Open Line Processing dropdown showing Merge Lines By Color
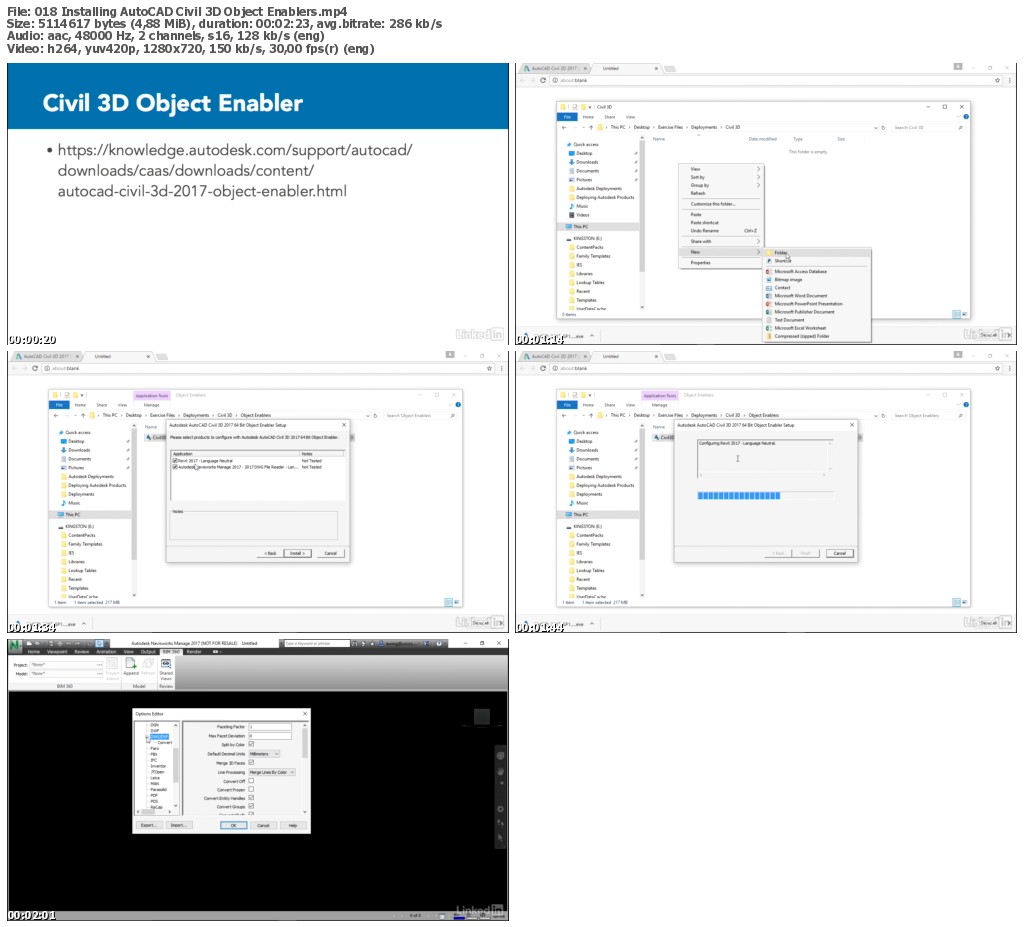The width and height of the screenshot is (1024, 927). tap(272, 772)
